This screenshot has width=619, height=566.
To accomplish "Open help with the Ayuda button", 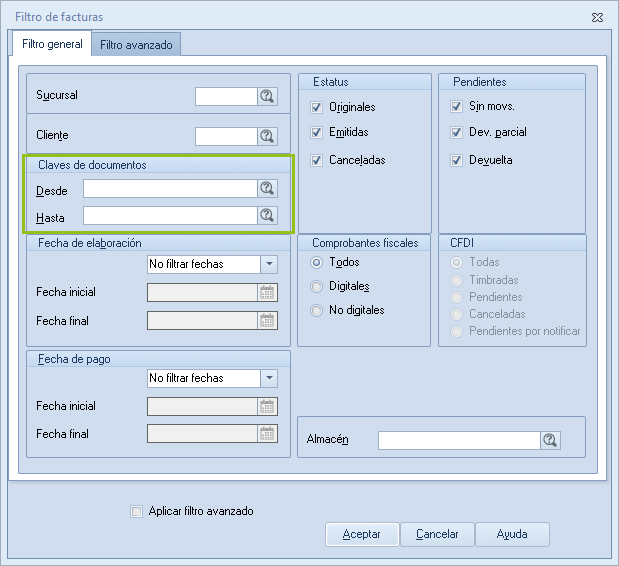I will coord(512,534).
